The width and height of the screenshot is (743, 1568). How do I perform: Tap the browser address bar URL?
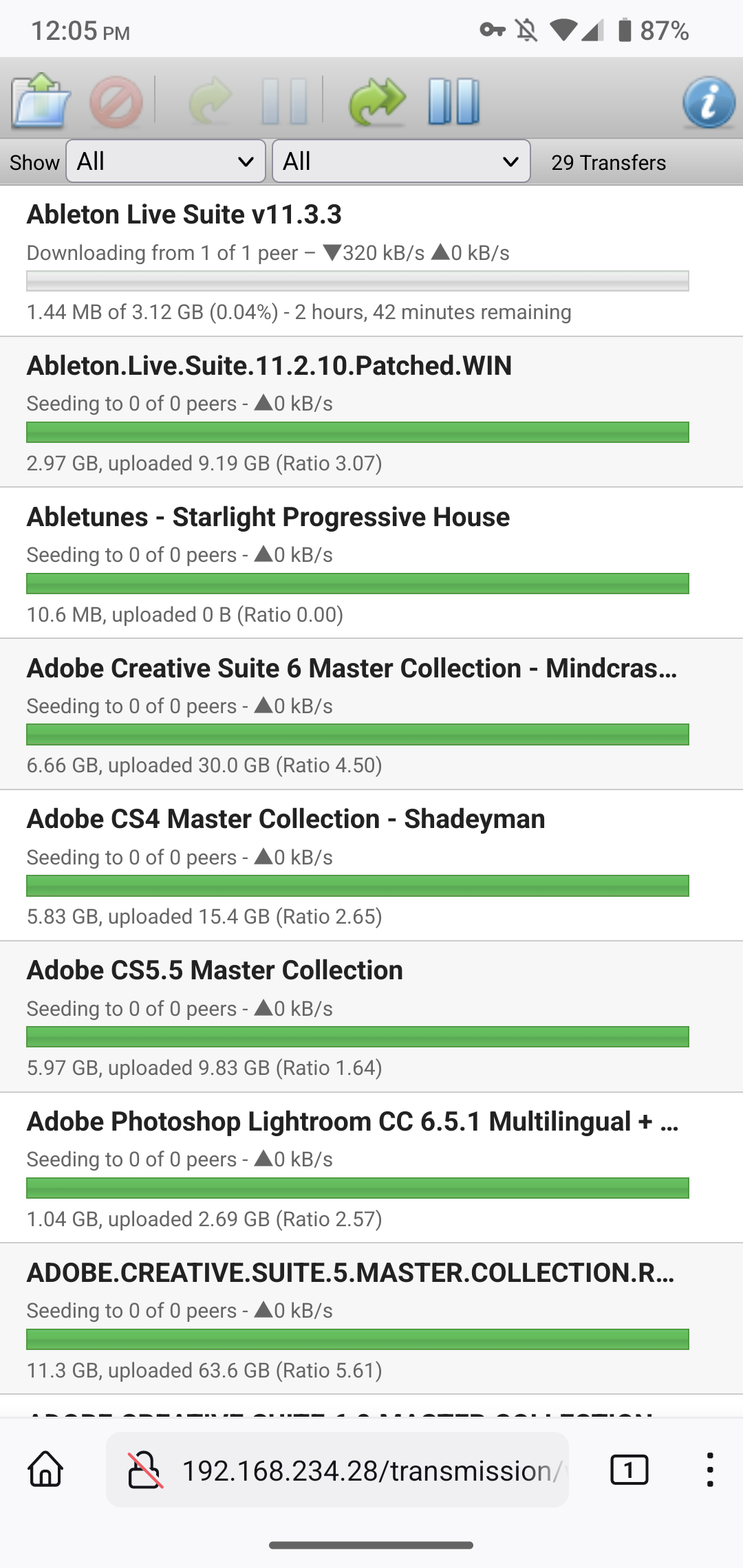coord(371,1470)
